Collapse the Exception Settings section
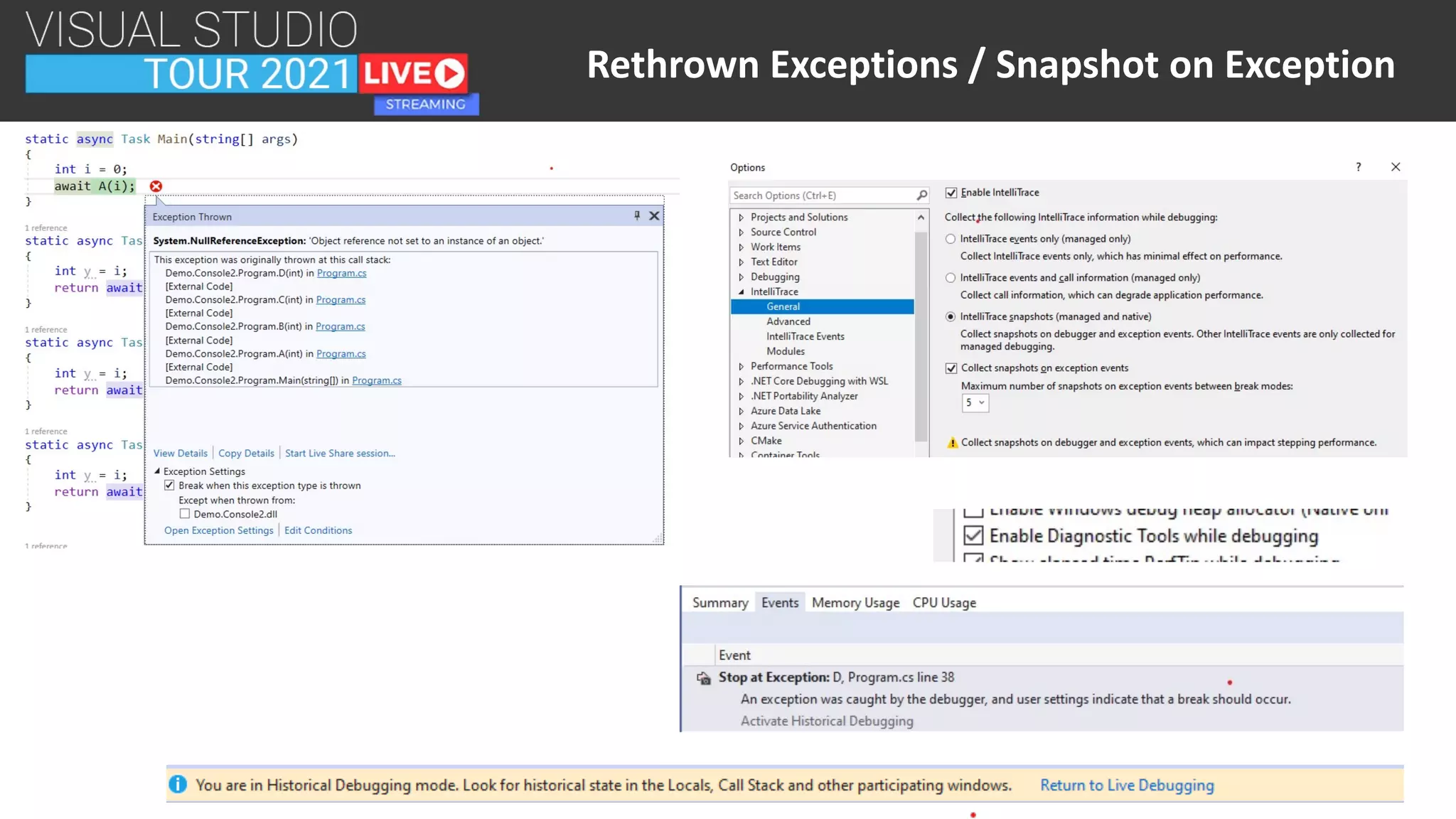Image resolution: width=1456 pixels, height=819 pixels. pyautogui.click(x=157, y=471)
